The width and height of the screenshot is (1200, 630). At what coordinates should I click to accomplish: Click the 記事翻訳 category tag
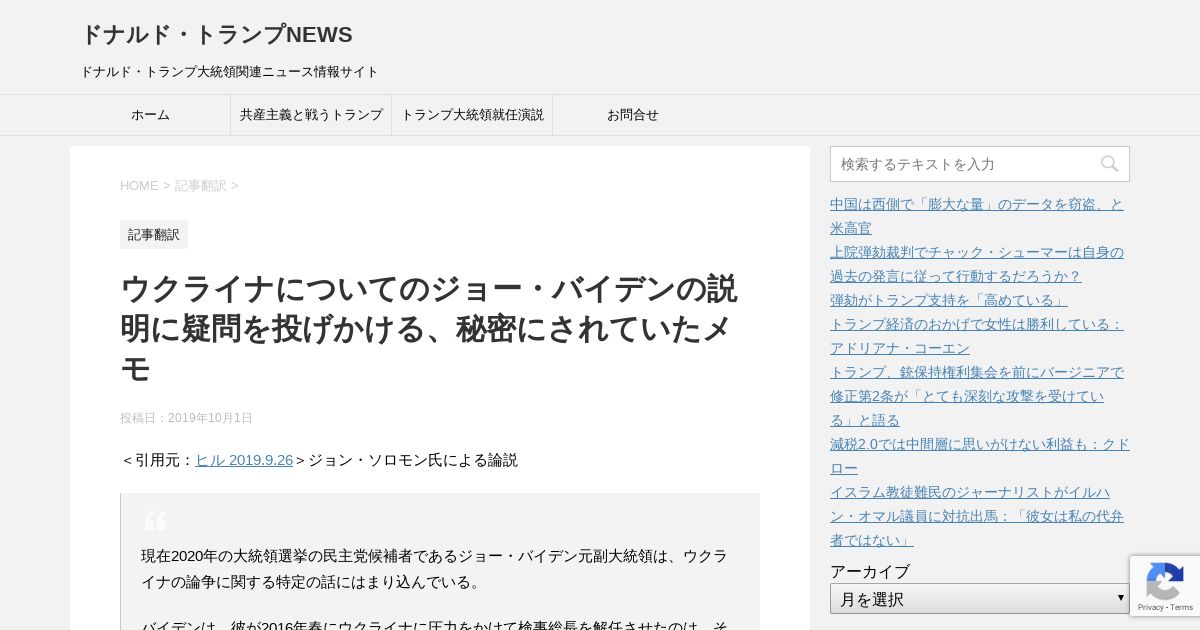[154, 235]
